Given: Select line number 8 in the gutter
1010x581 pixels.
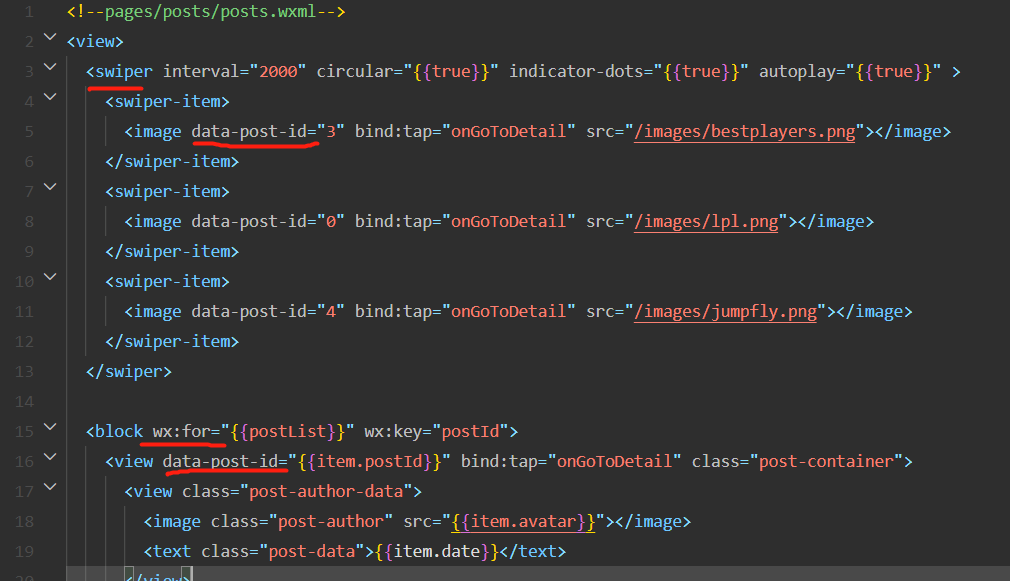Looking at the screenshot, I should [x=29, y=222].
